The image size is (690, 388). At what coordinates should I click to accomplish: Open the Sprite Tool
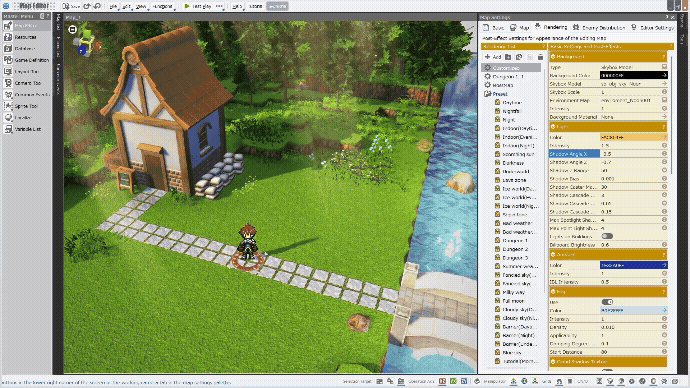26,106
